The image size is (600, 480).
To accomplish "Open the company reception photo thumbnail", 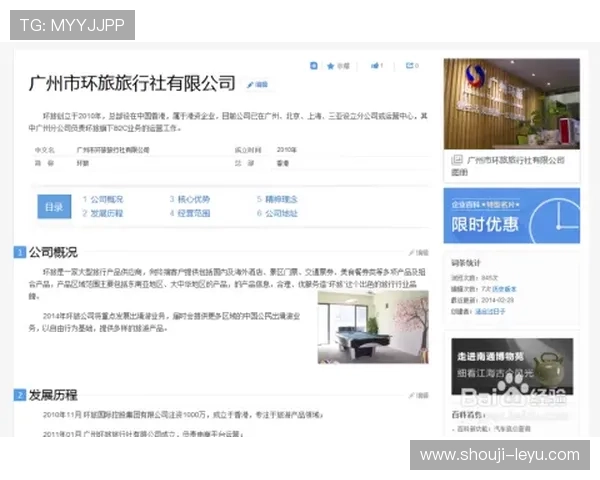I will point(512,104).
